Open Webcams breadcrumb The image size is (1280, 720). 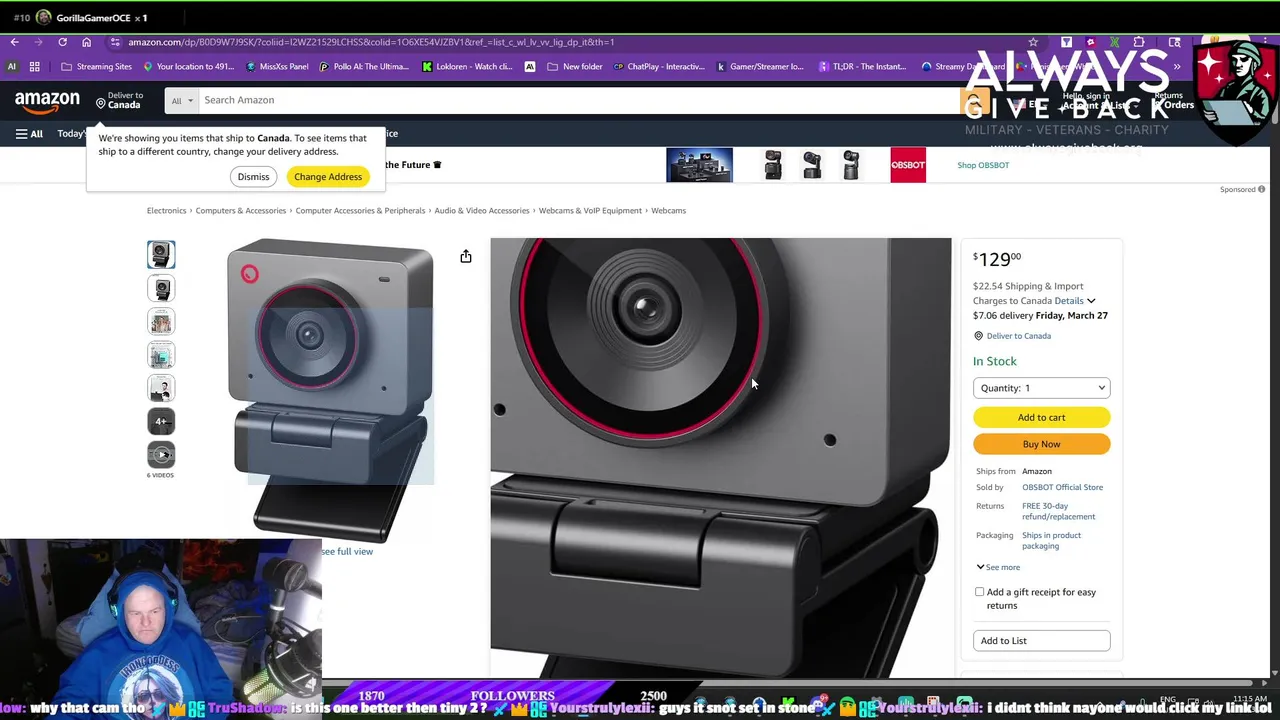coord(668,211)
